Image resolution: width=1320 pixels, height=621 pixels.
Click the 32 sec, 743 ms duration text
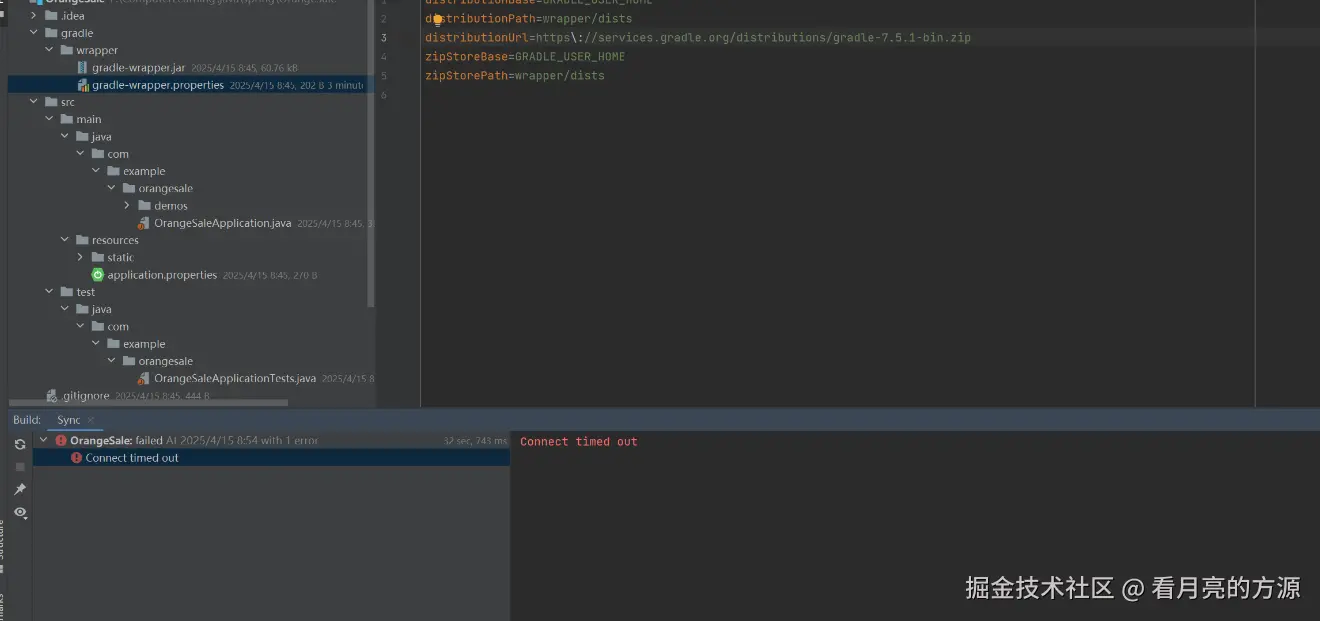tap(475, 441)
